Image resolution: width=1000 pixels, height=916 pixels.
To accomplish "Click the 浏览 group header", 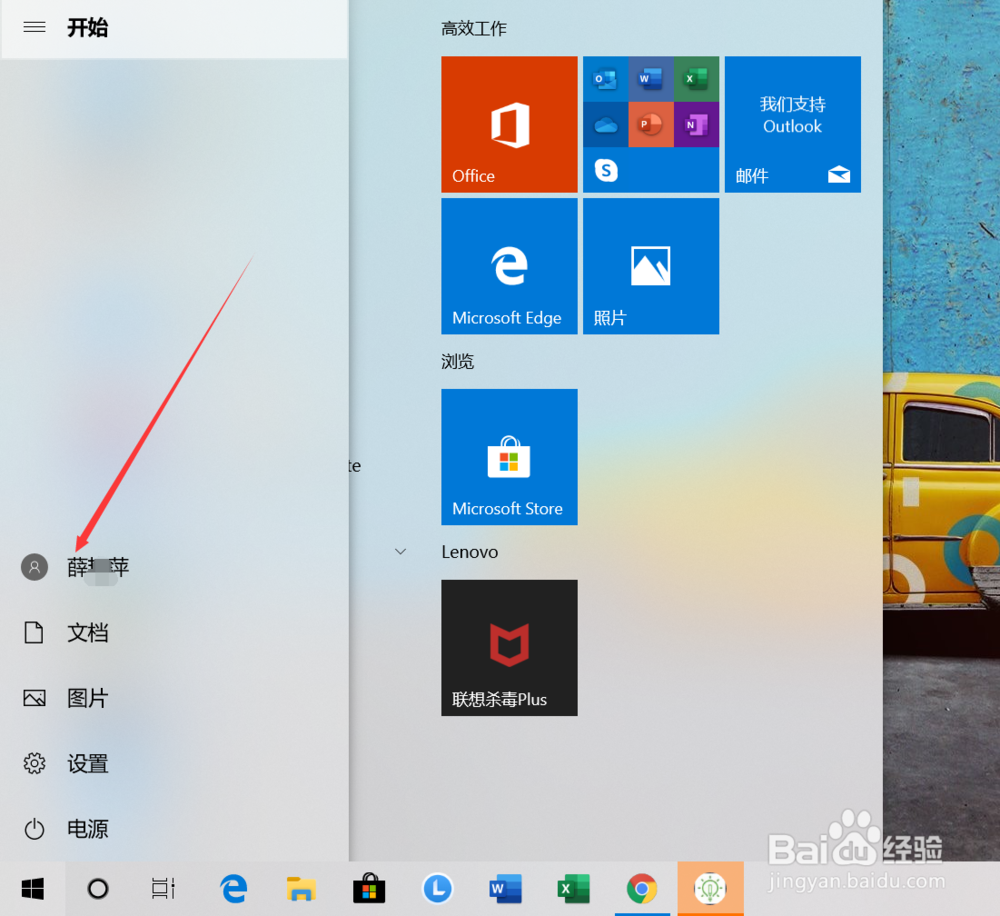I will pyautogui.click(x=458, y=362).
